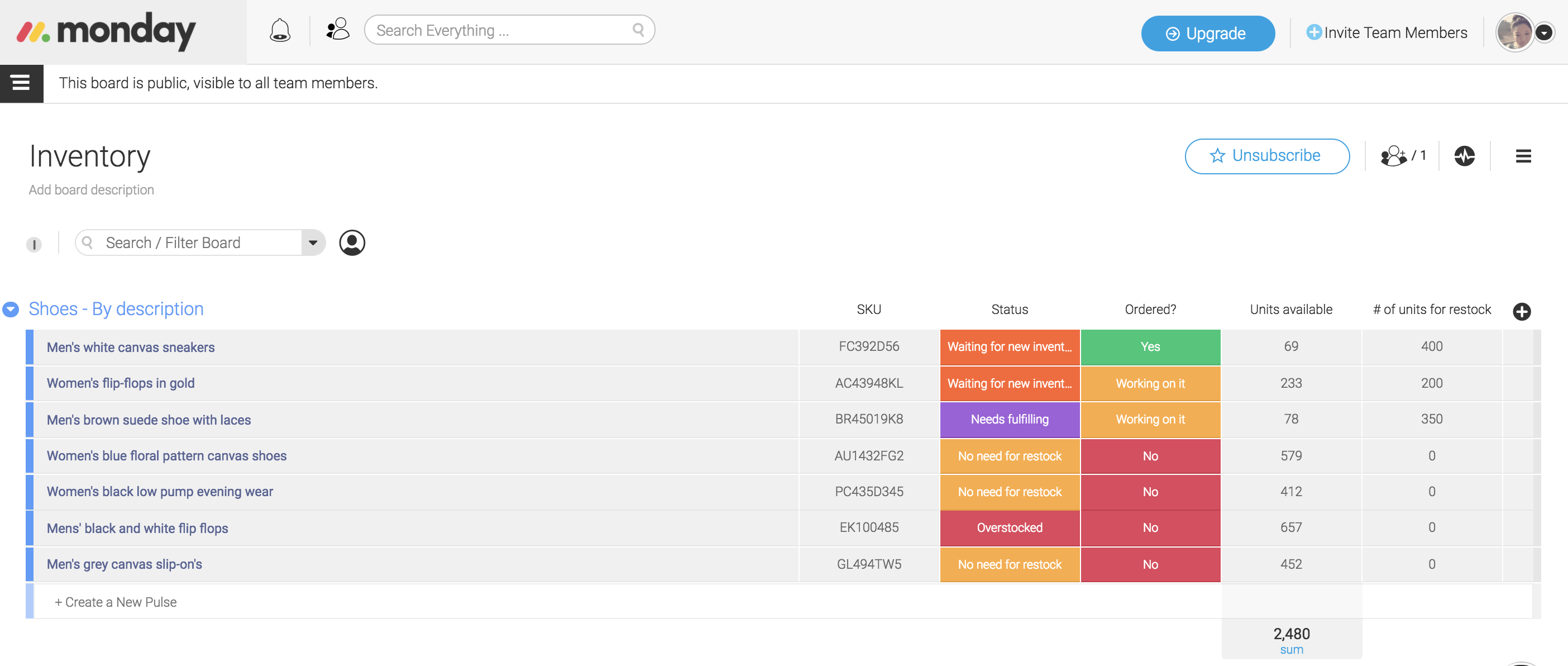Click No ordered cell for Overstocked row
Screen dimensions: 1568x666
point(1150,528)
